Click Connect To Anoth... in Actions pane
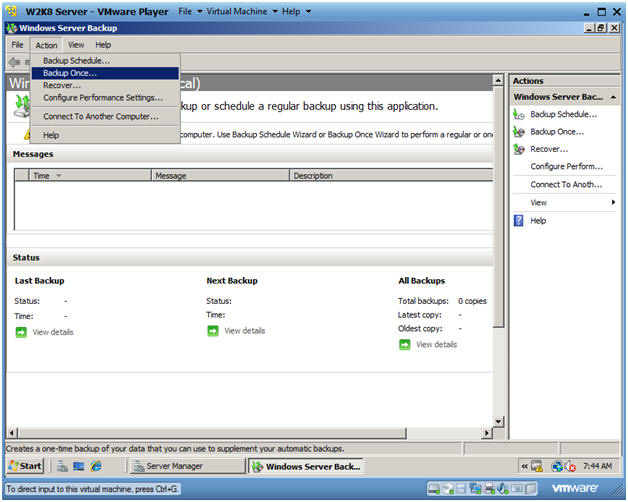Screen dimensions: 628x502 click(x=566, y=185)
